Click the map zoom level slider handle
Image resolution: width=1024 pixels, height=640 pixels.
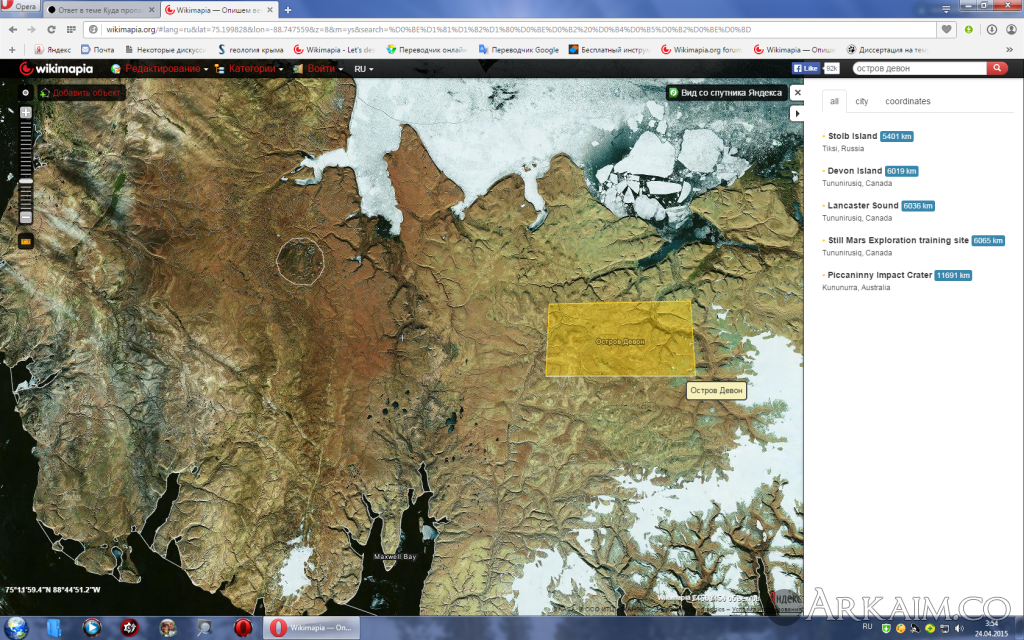[x=26, y=180]
